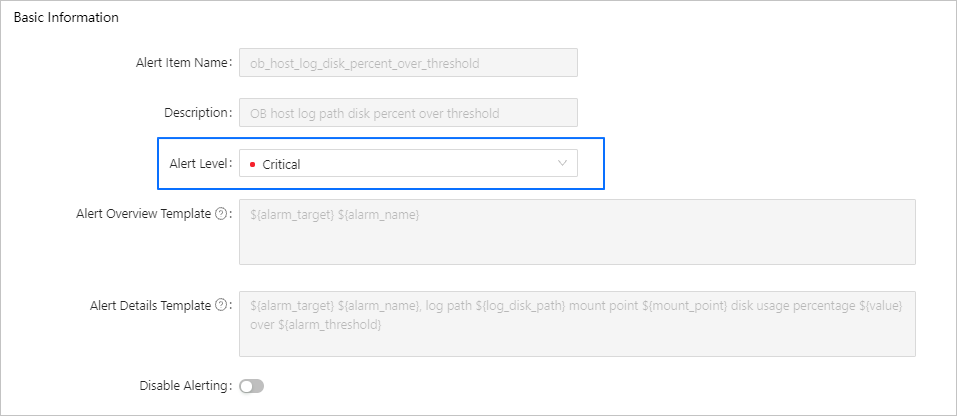Click the ob_host_log_disk_percent_over_threshold name text

pyautogui.click(x=365, y=63)
